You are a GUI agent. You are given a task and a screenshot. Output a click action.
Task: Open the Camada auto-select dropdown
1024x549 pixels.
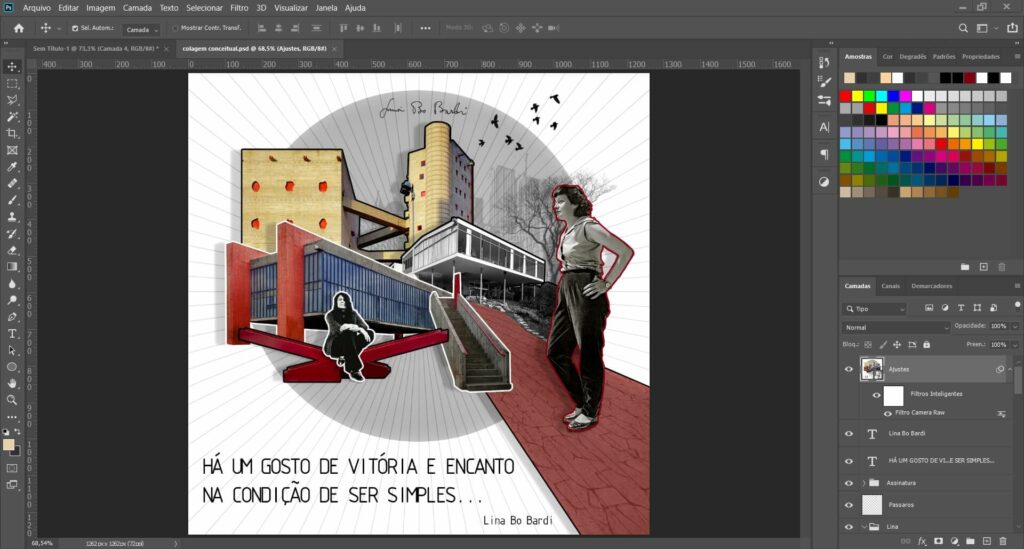142,29
